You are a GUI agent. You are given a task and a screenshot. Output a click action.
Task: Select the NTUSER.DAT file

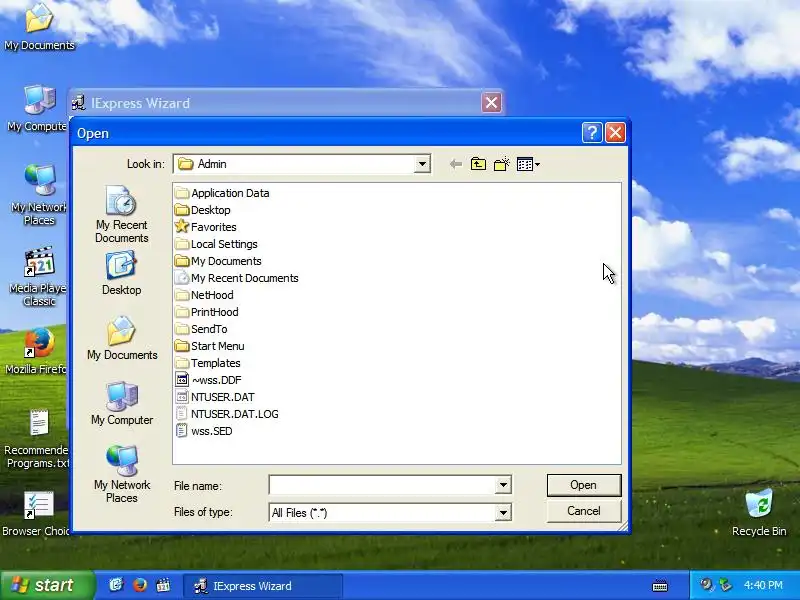tap(215, 397)
